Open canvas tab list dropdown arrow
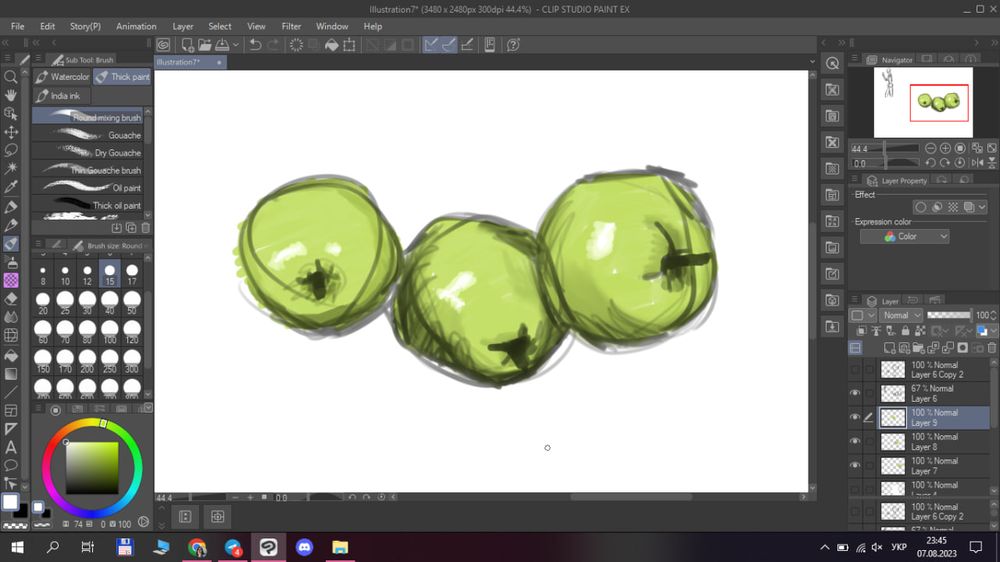This screenshot has width=1000, height=562. (x=812, y=62)
